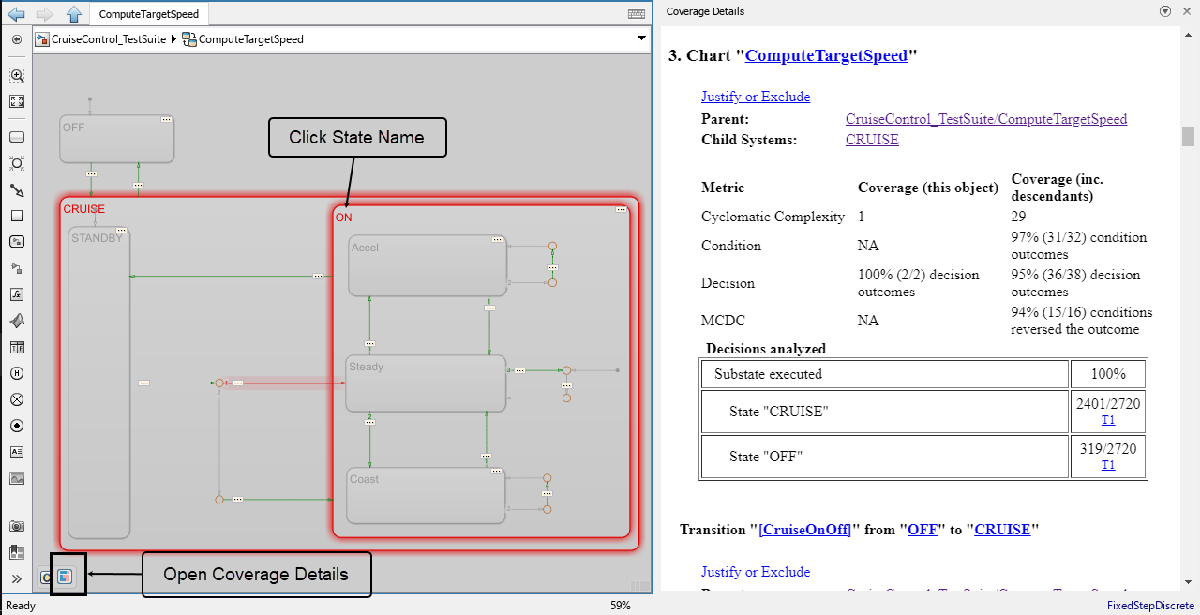Click the second Justify or Exclude link
This screenshot has width=1200, height=615.
755,572
